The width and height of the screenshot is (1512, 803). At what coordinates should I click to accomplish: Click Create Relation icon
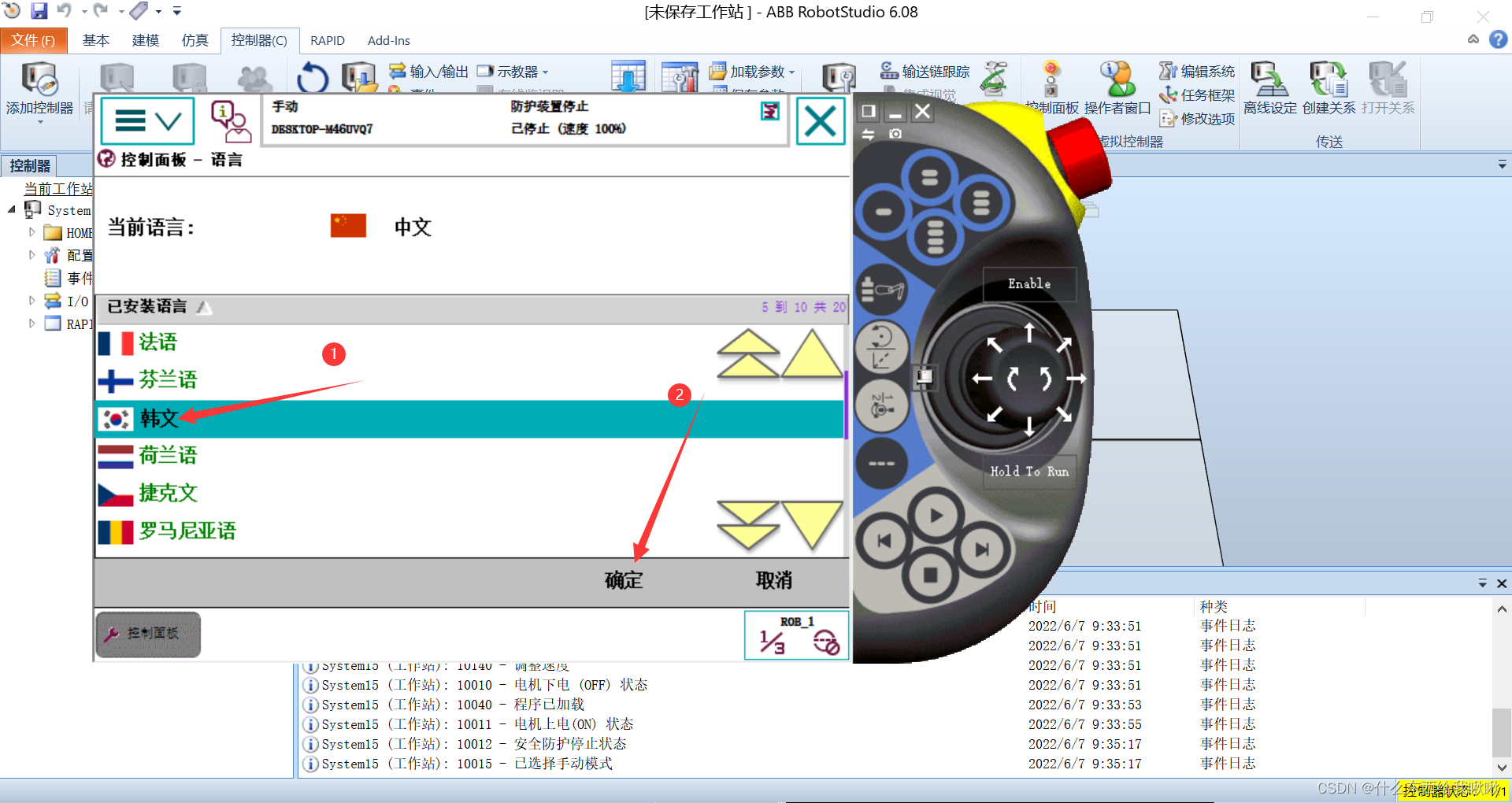tap(1329, 88)
